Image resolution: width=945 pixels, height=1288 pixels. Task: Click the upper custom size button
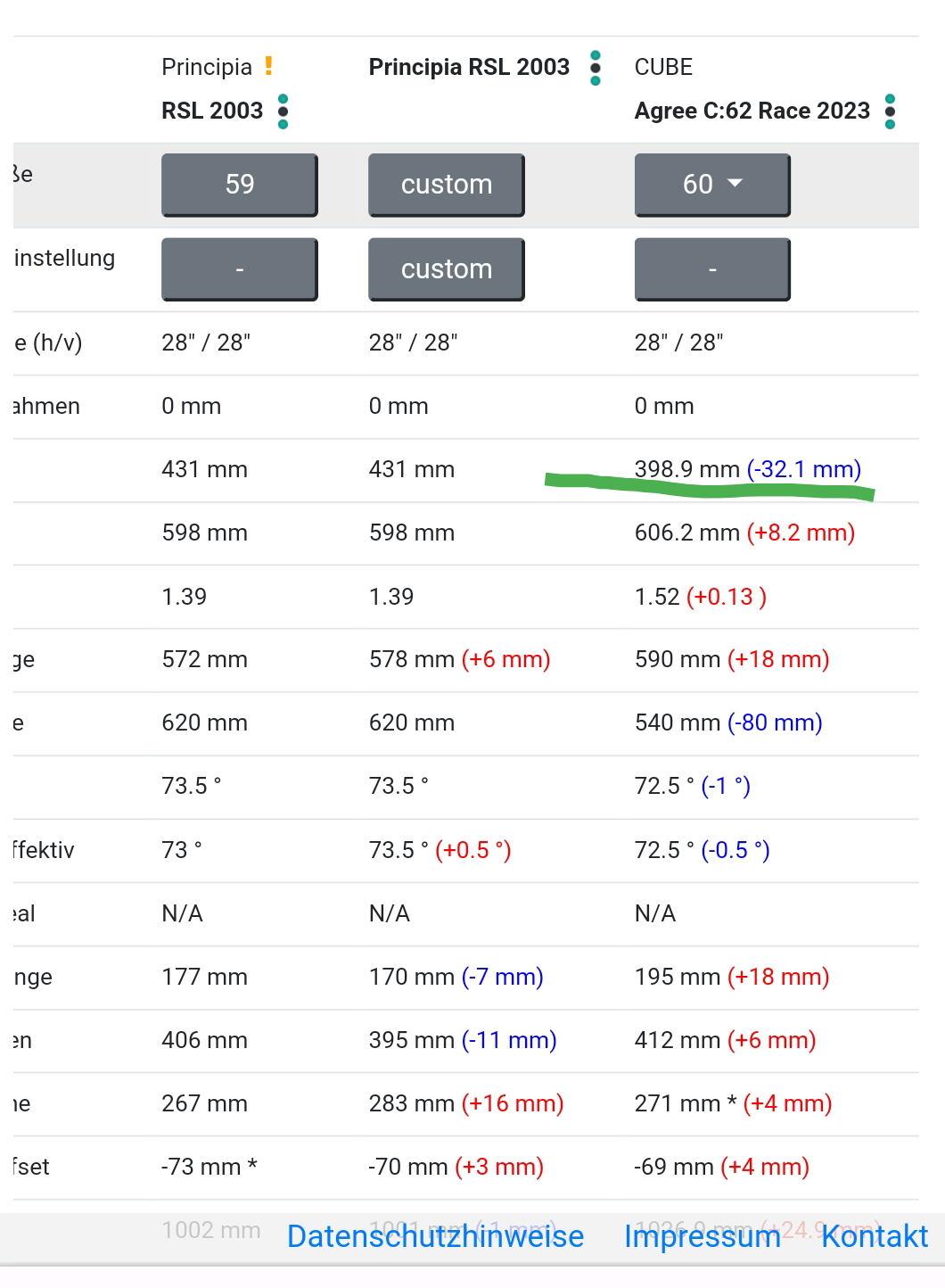click(446, 185)
